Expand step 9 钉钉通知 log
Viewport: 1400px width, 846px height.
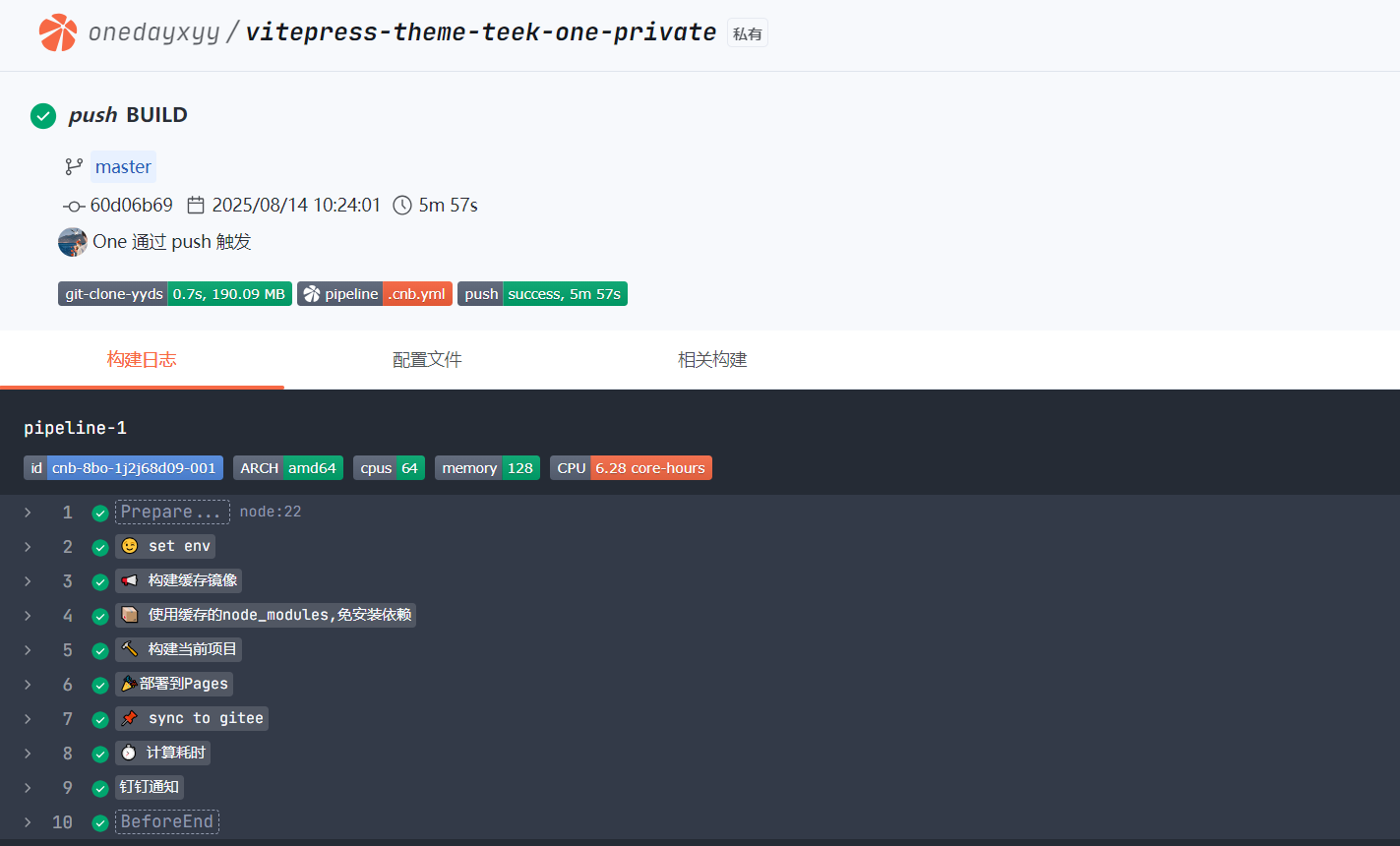tap(28, 788)
